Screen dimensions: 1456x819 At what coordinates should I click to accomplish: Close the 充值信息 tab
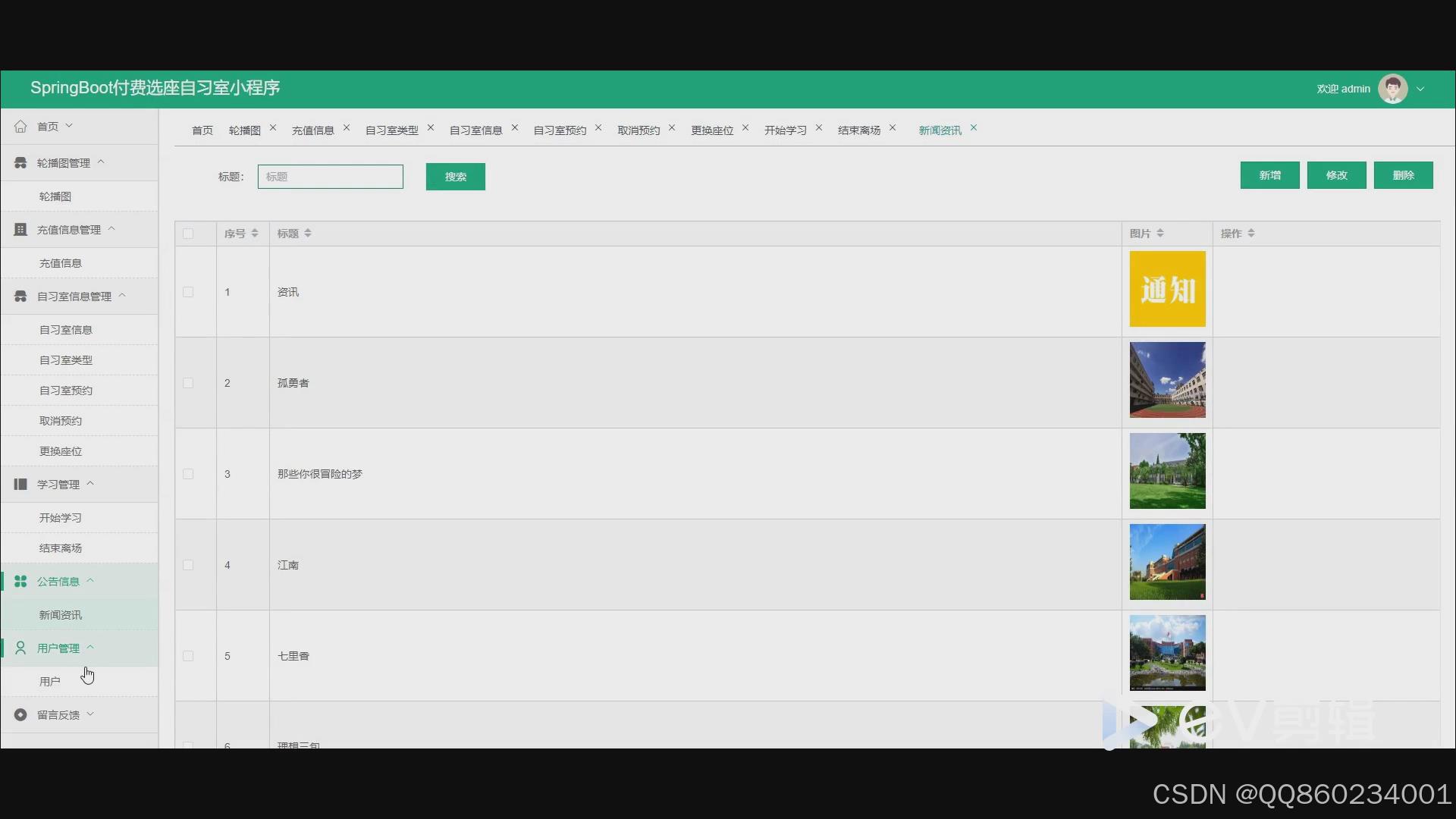pos(347,128)
